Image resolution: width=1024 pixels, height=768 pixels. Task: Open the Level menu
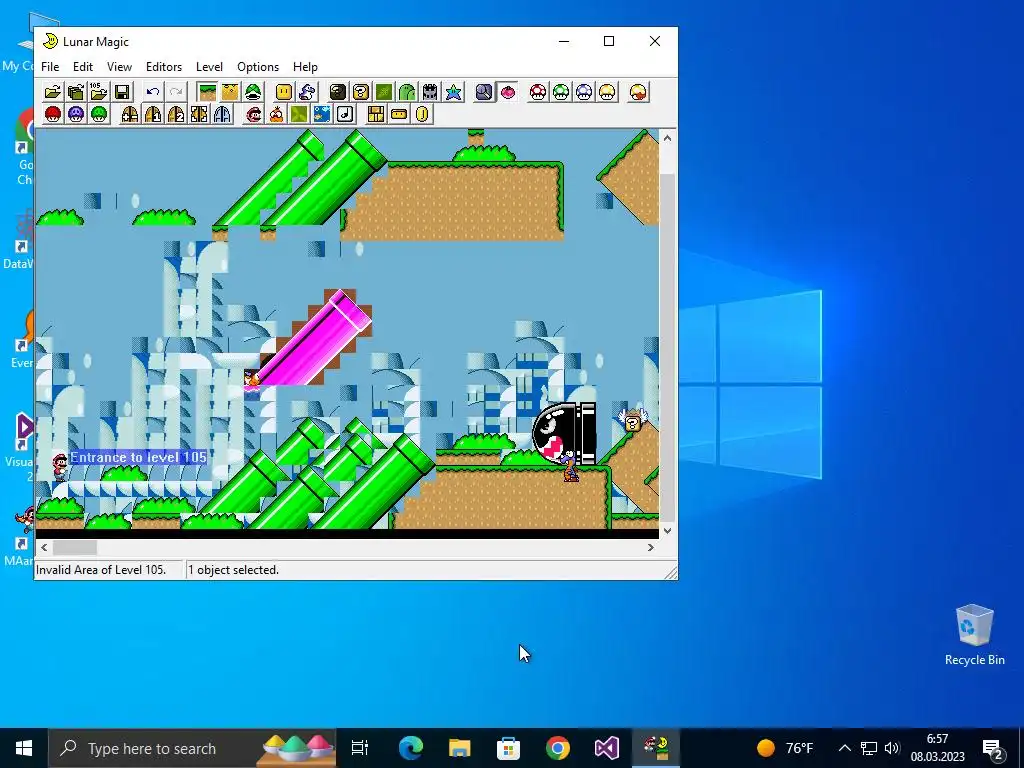coord(209,67)
